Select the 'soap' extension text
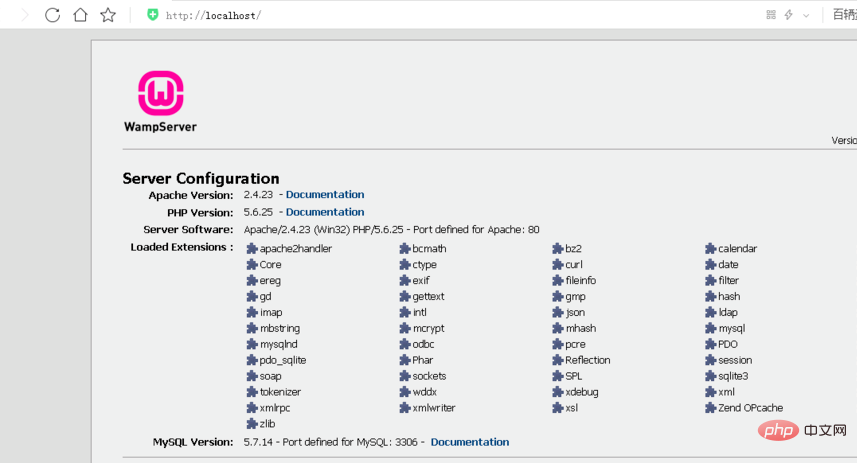 tap(270, 376)
